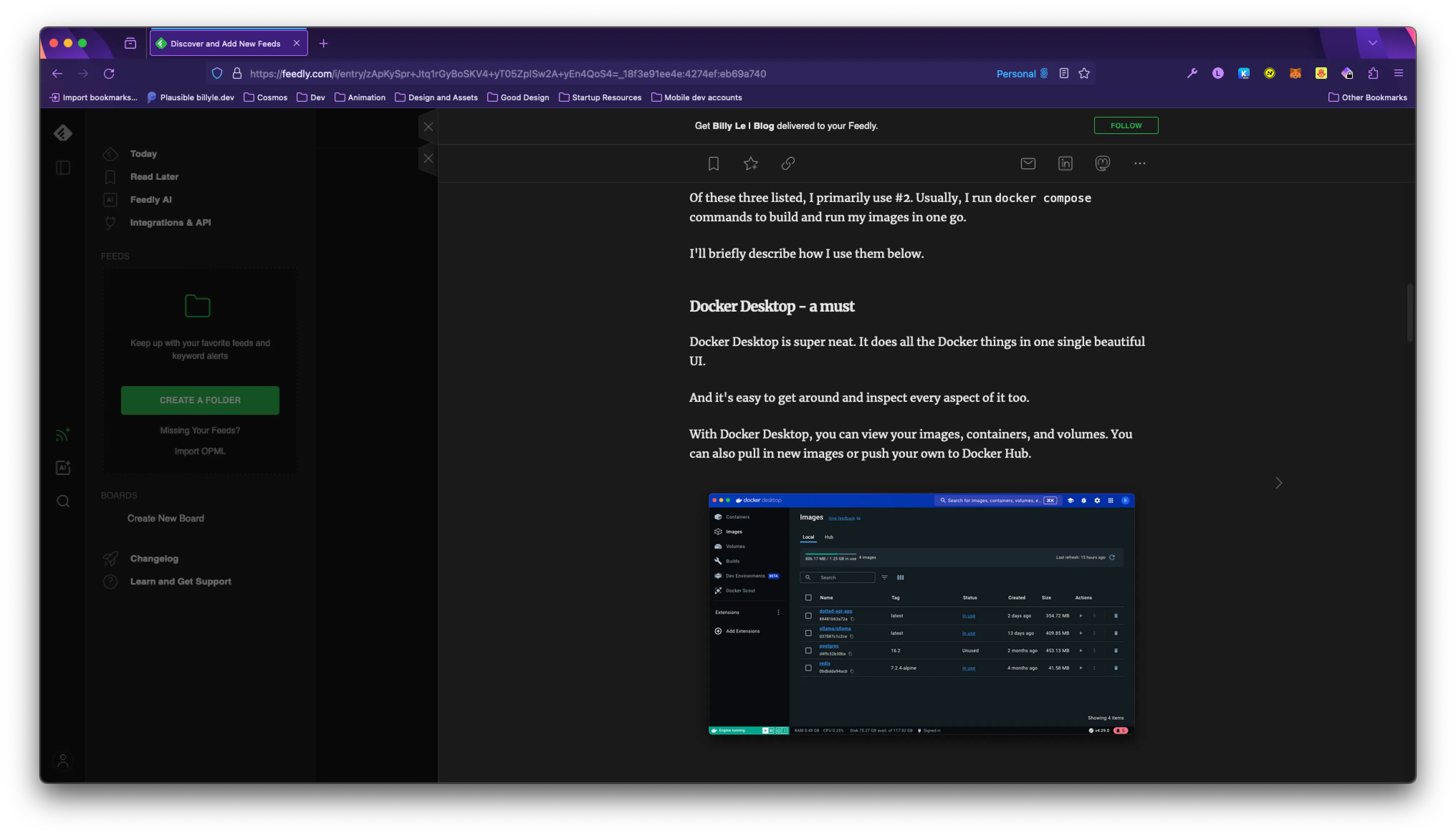Click Create New Board link
Screen dimensions: 1456x836
[166, 519]
